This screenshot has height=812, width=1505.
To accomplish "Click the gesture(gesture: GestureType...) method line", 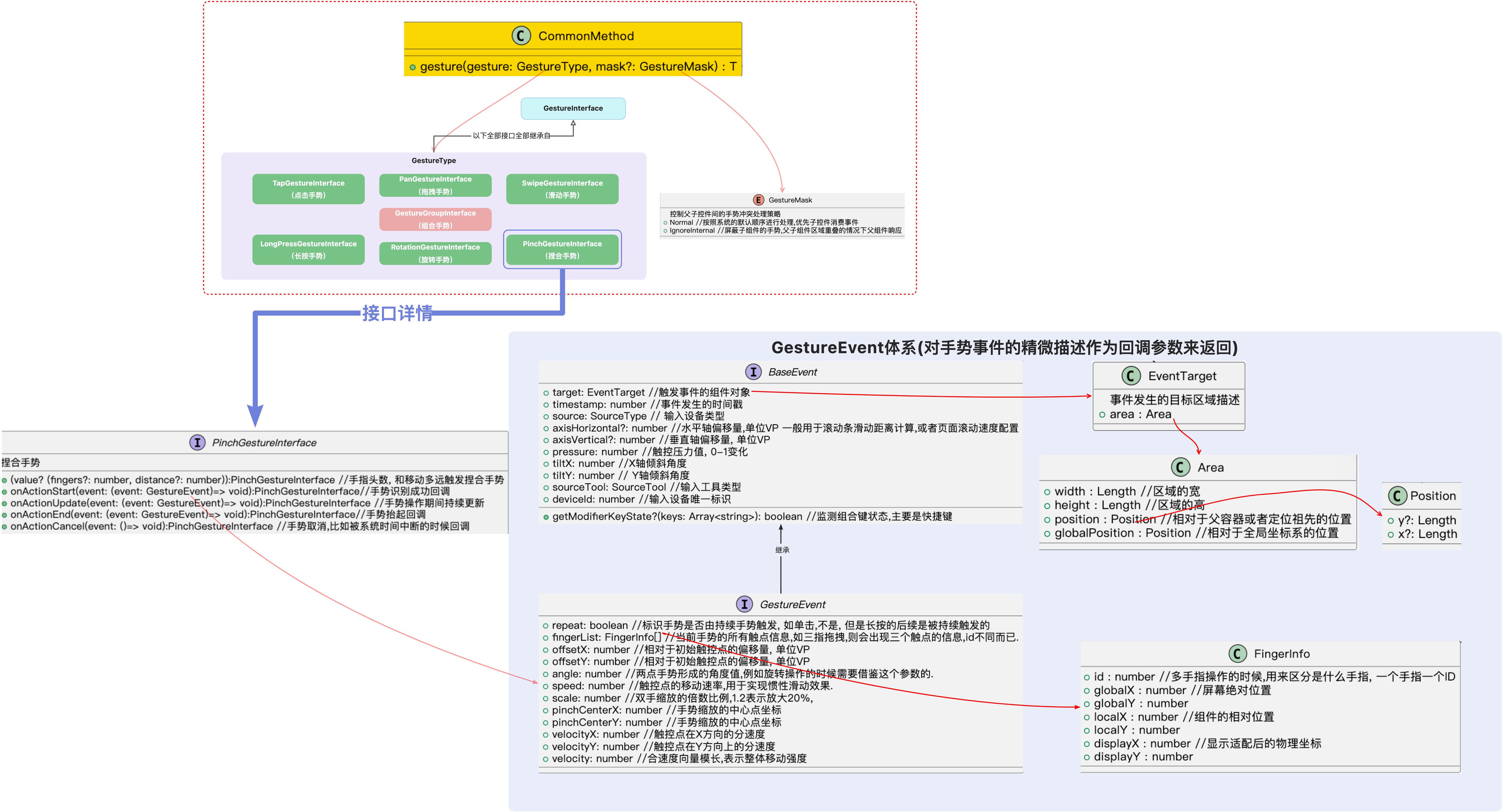I will click(573, 67).
